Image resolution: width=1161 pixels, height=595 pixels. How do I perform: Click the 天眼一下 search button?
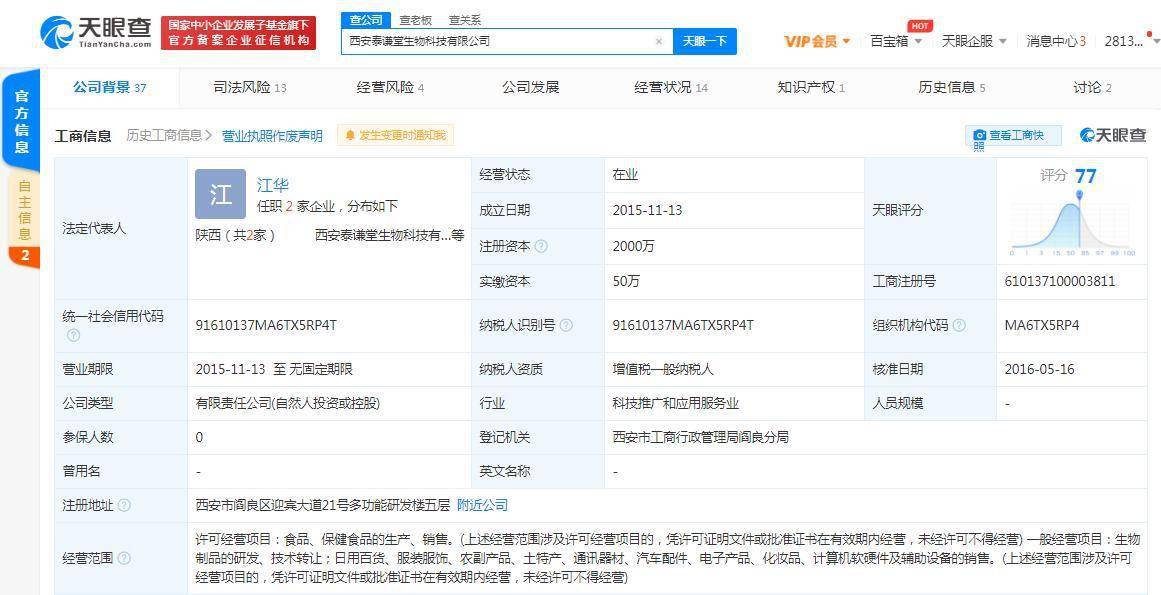tap(704, 41)
